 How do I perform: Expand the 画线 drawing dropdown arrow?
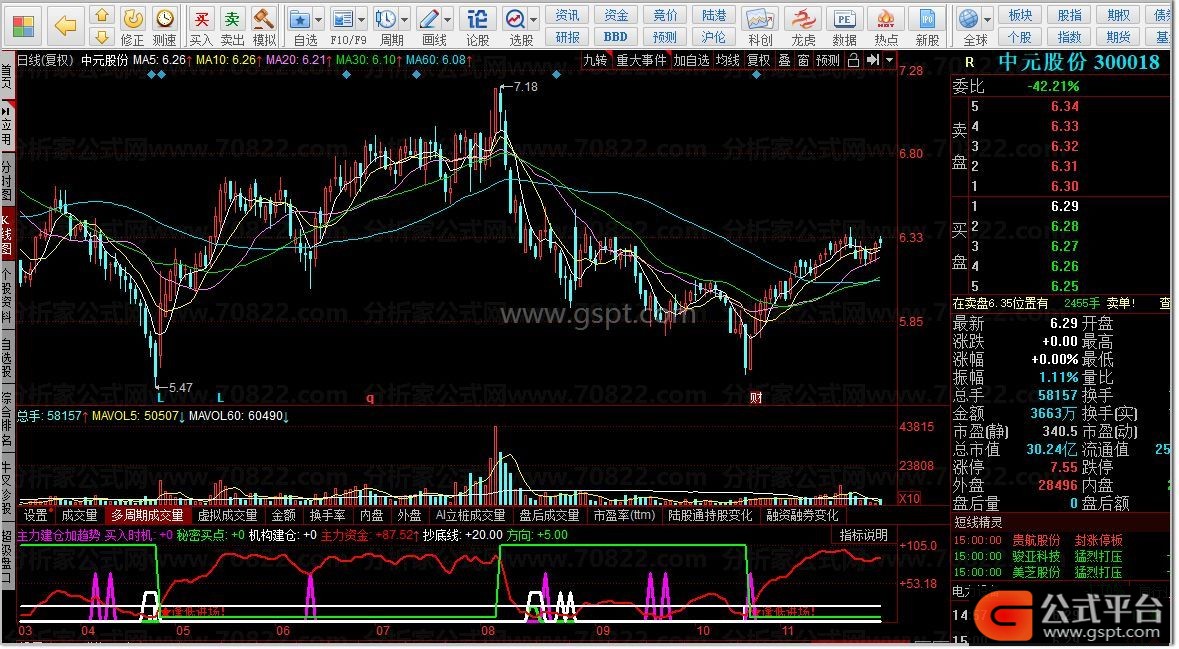coord(448,19)
